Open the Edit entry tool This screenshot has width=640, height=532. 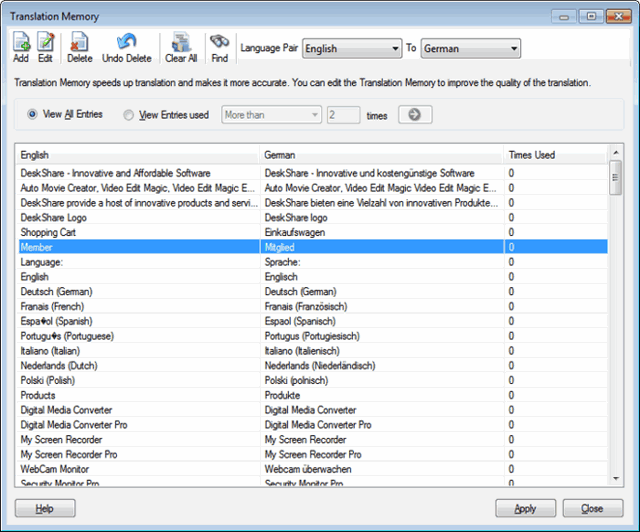pos(45,47)
